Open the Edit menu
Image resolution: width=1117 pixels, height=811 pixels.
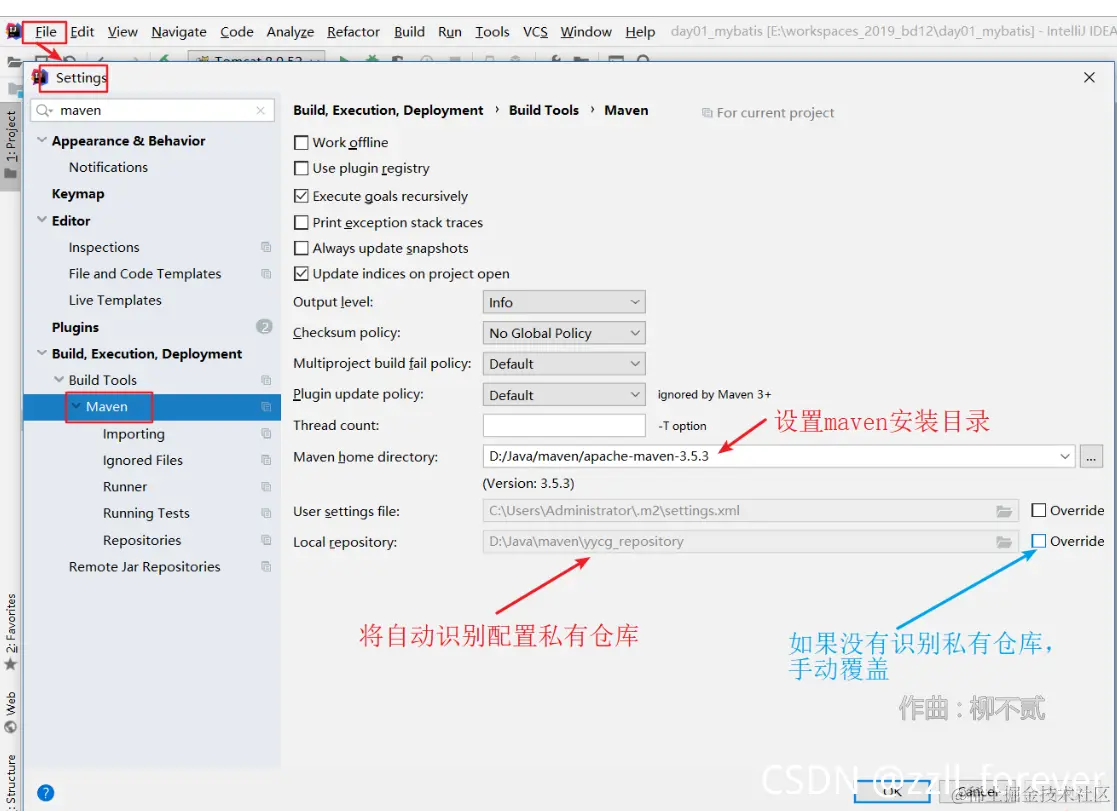coord(82,31)
